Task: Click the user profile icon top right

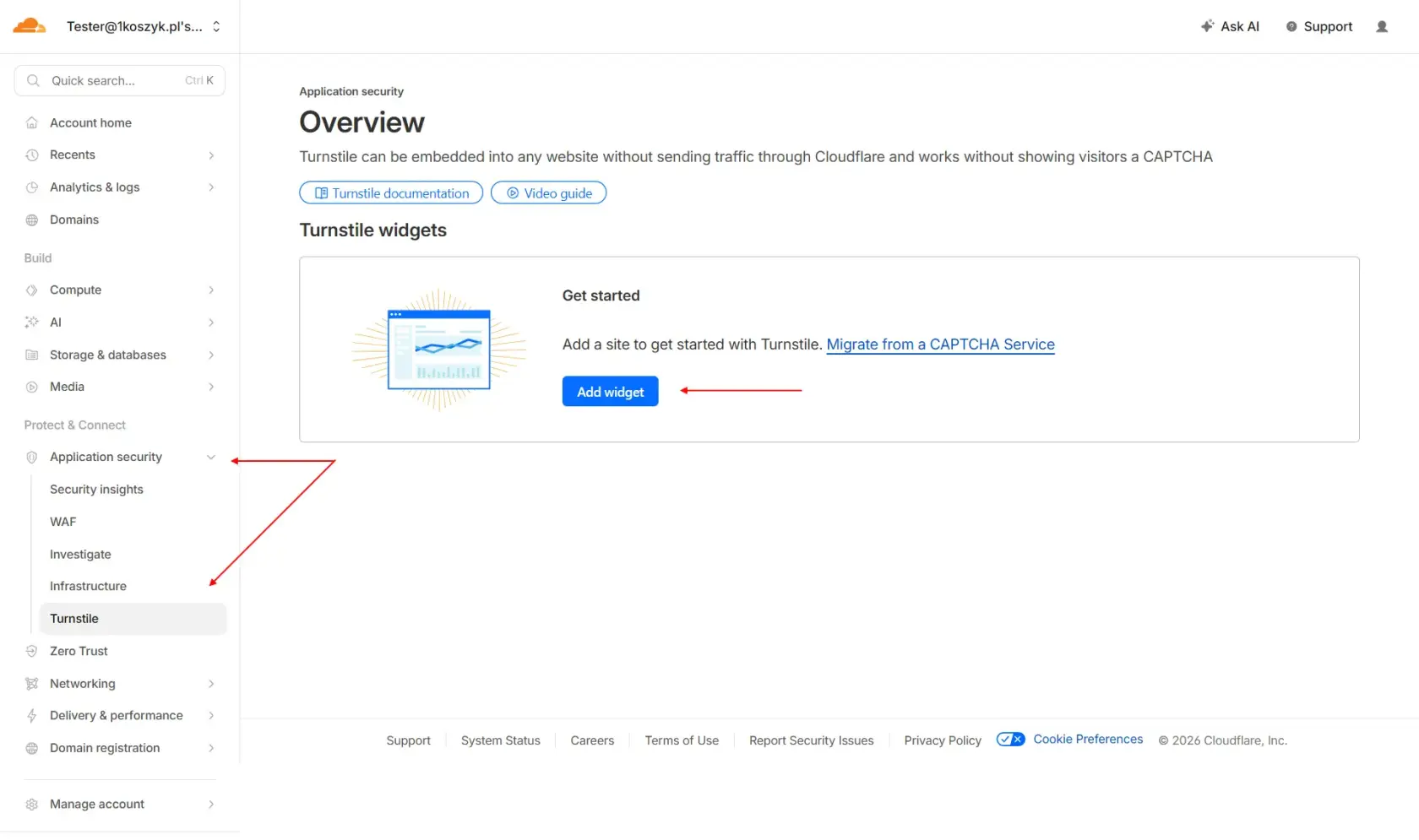Action: pos(1383,26)
